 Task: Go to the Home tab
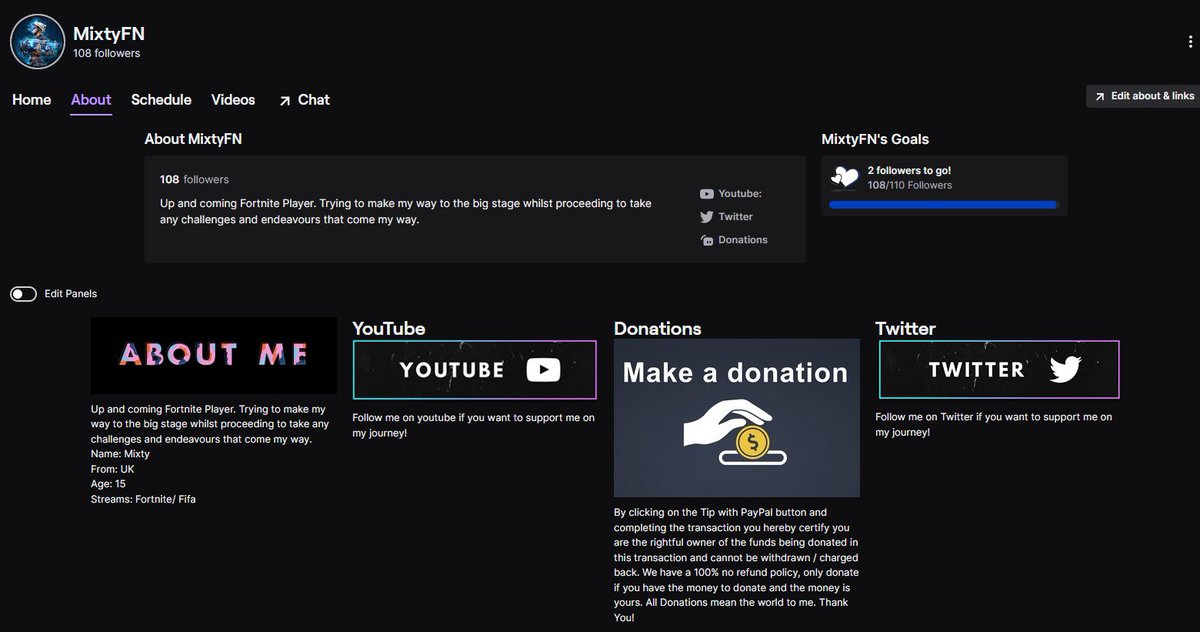coord(31,100)
